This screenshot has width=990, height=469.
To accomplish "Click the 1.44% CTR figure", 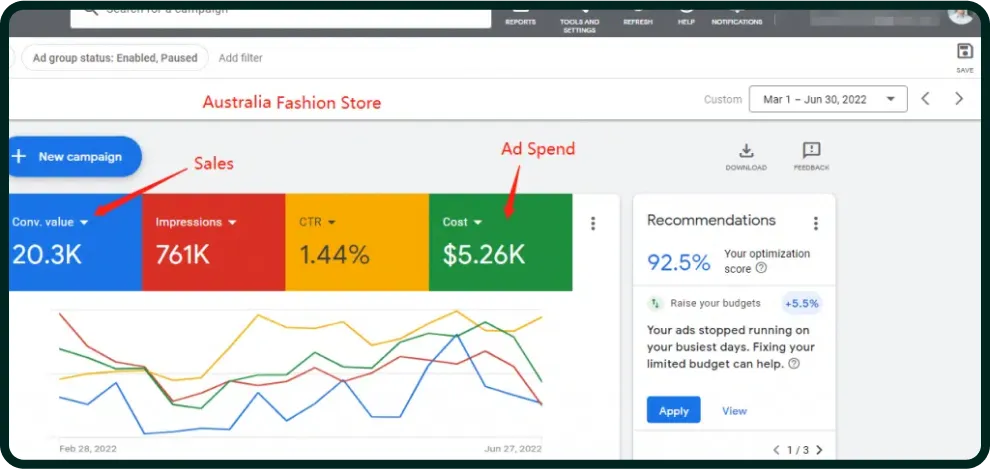I will tap(335, 255).
